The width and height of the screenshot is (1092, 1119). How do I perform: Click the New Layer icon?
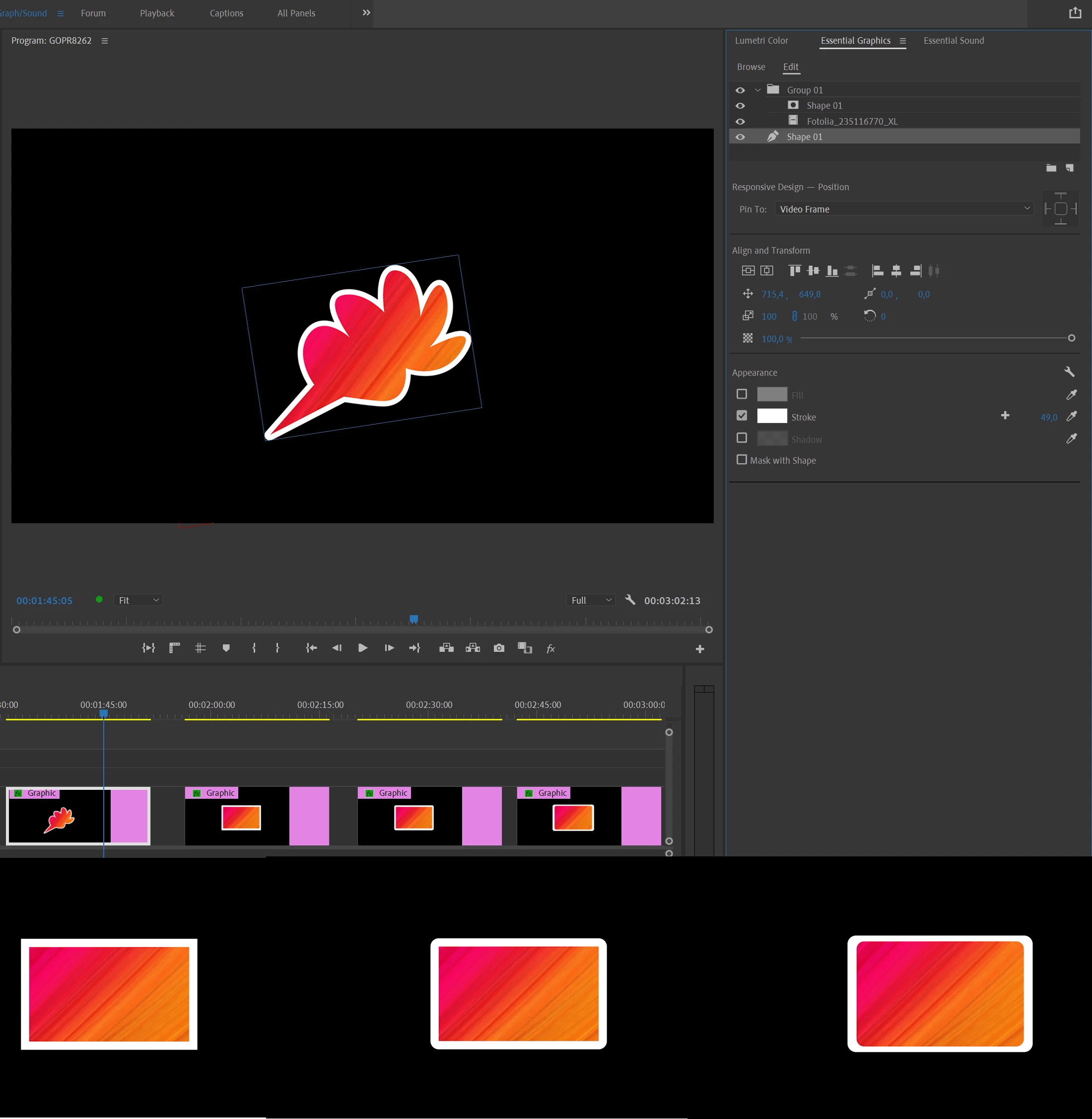1070,168
